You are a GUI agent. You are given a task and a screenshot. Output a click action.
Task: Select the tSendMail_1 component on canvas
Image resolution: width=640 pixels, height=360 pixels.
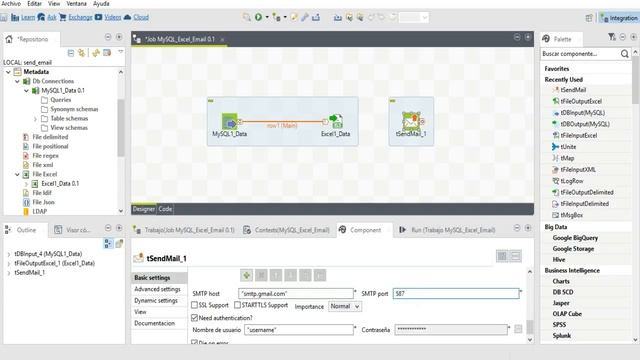click(411, 121)
